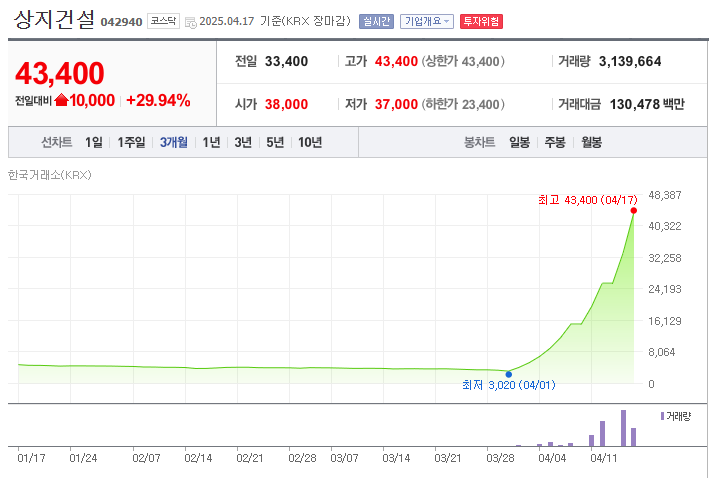
Task: Select the 1주일 chart period
Action: click(x=131, y=142)
